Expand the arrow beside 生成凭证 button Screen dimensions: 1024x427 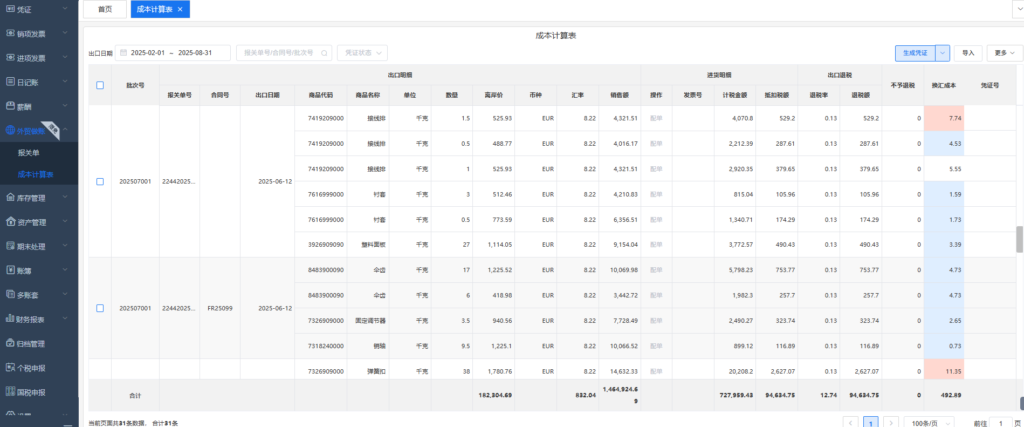tap(943, 52)
